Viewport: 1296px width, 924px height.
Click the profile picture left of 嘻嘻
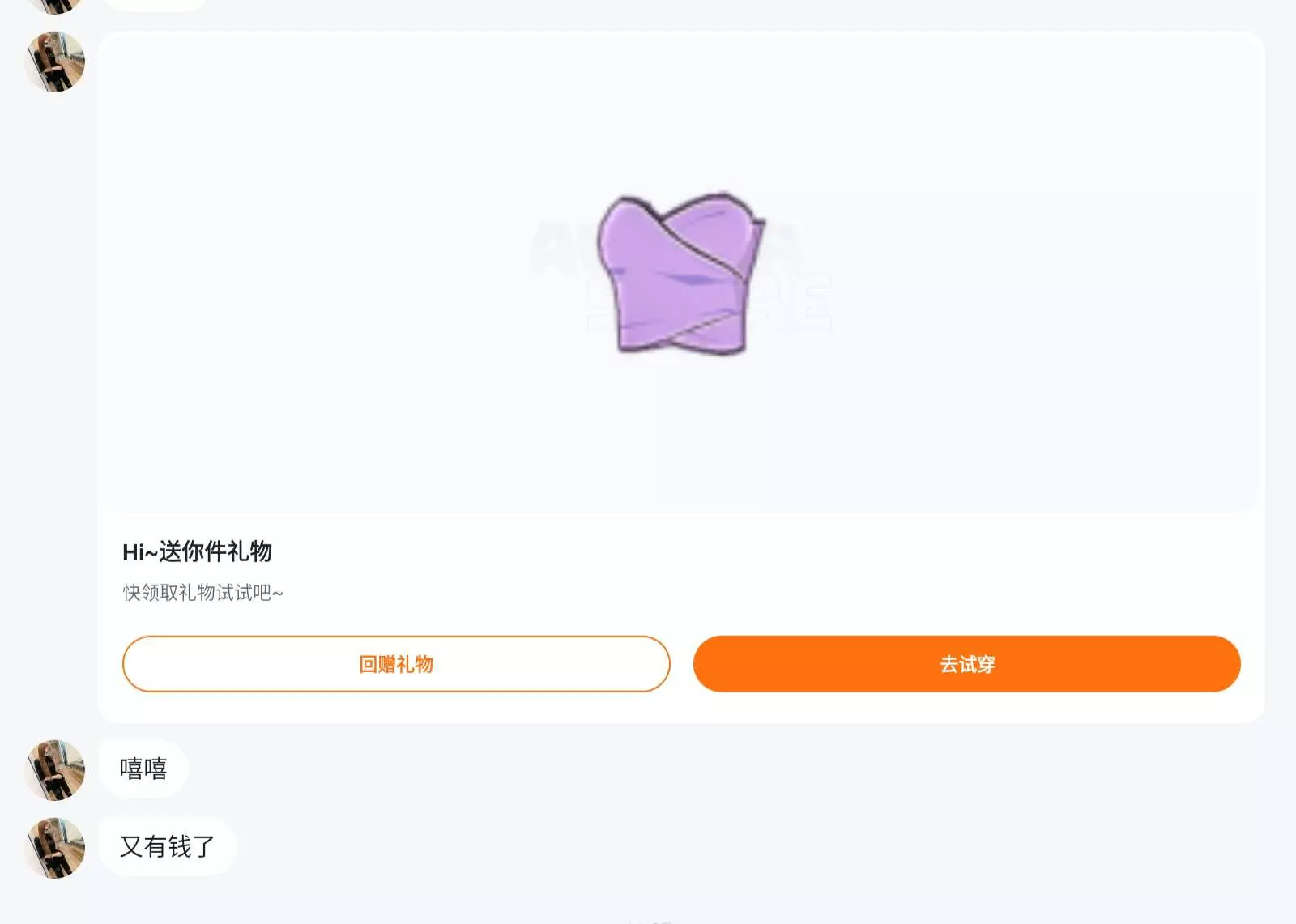[x=55, y=770]
